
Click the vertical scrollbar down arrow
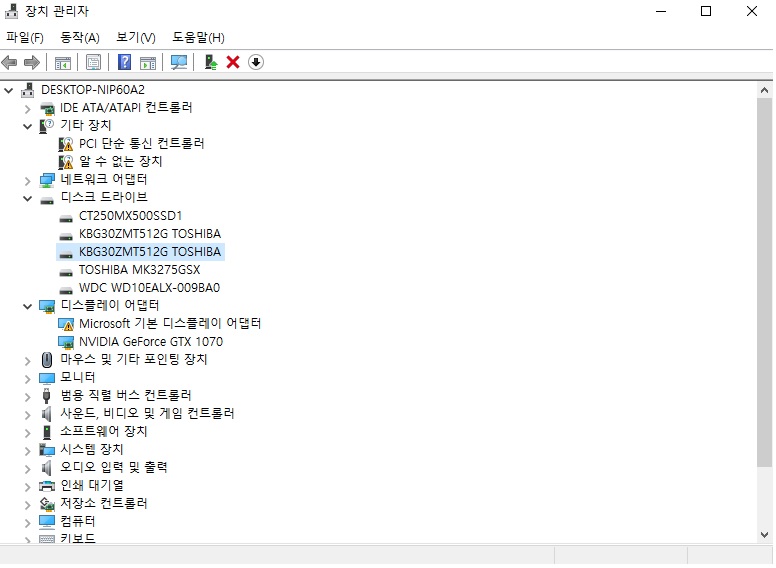765,536
